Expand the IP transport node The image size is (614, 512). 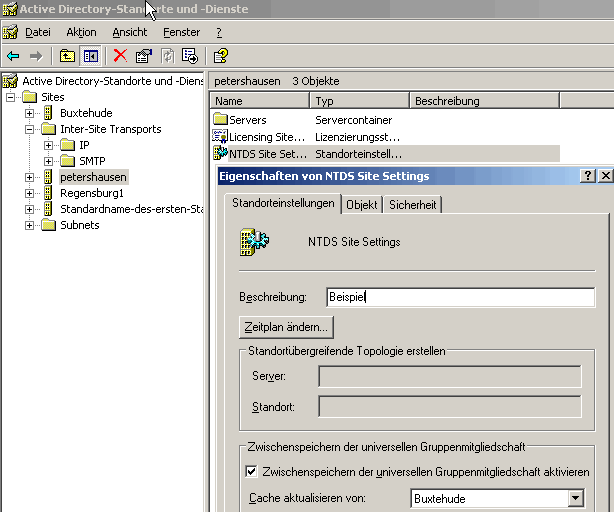point(49,145)
